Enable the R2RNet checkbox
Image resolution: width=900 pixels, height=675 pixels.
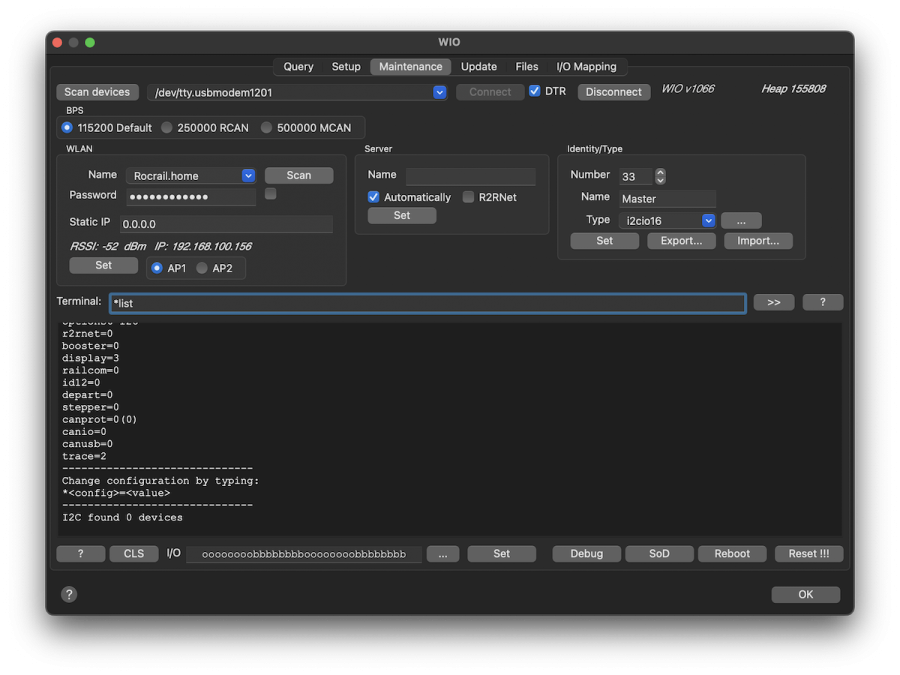tap(468, 197)
